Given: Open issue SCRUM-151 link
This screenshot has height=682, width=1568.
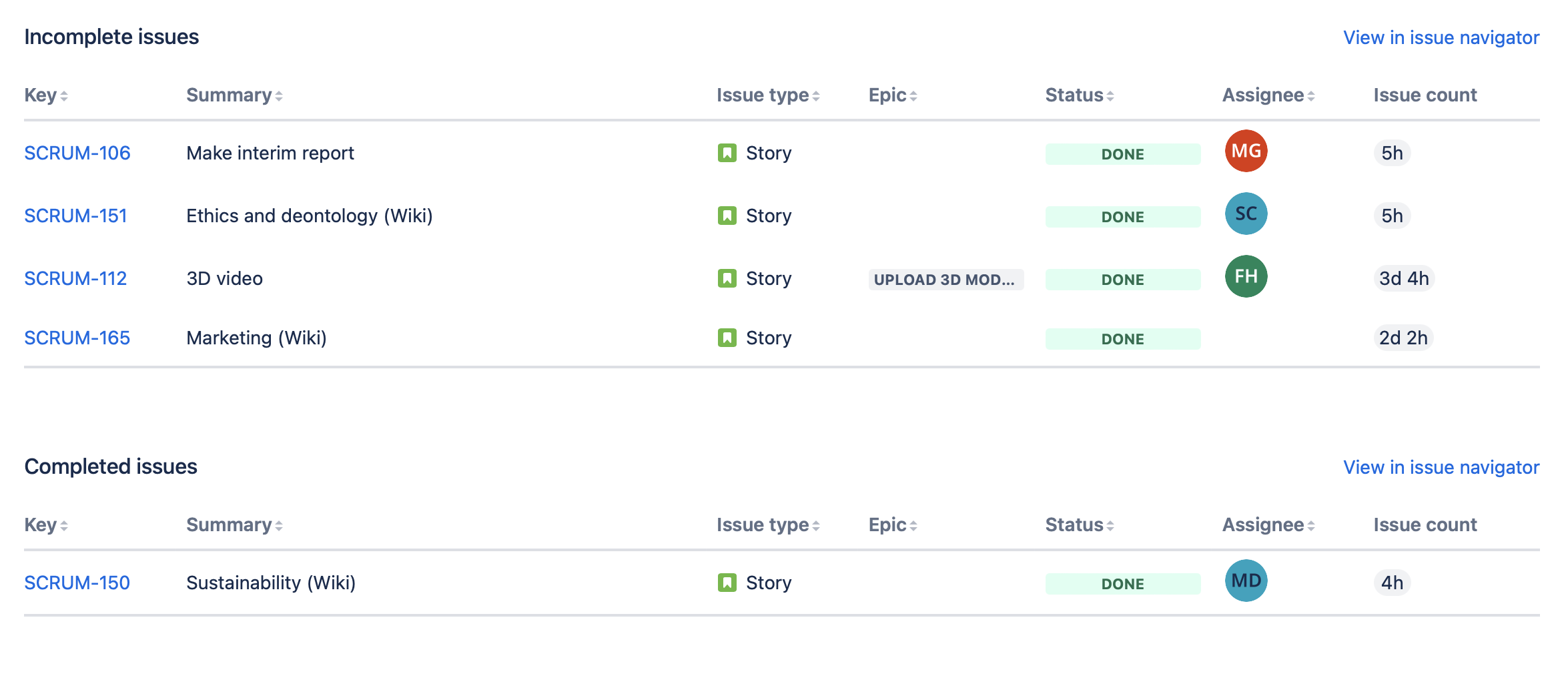Looking at the screenshot, I should [75, 216].
